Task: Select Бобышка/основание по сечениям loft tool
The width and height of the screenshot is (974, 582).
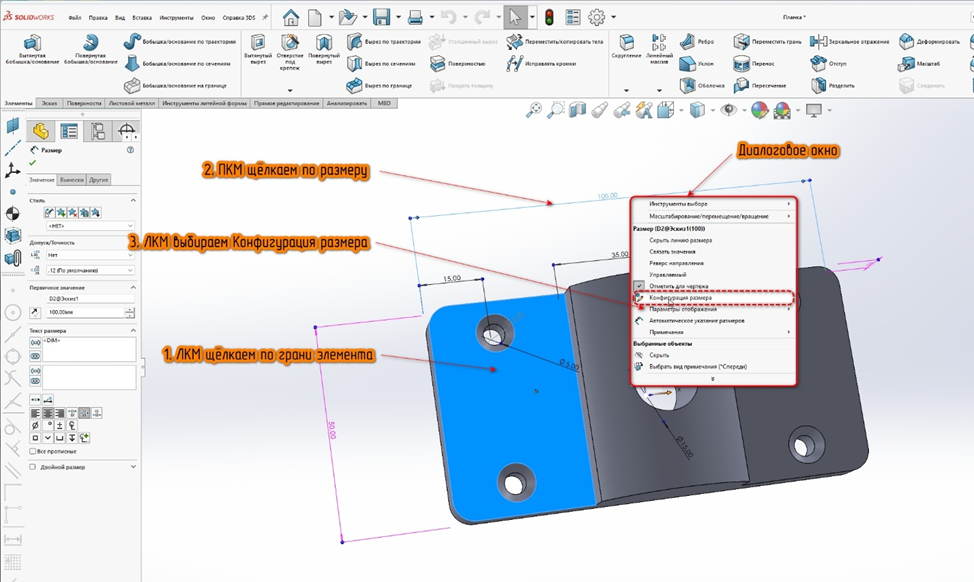Action: tap(177, 63)
